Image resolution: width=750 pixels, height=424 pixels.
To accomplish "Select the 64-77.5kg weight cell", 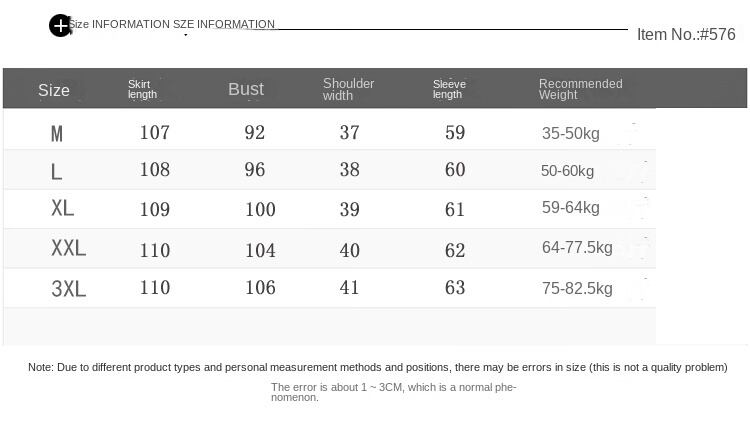I will (577, 247).
